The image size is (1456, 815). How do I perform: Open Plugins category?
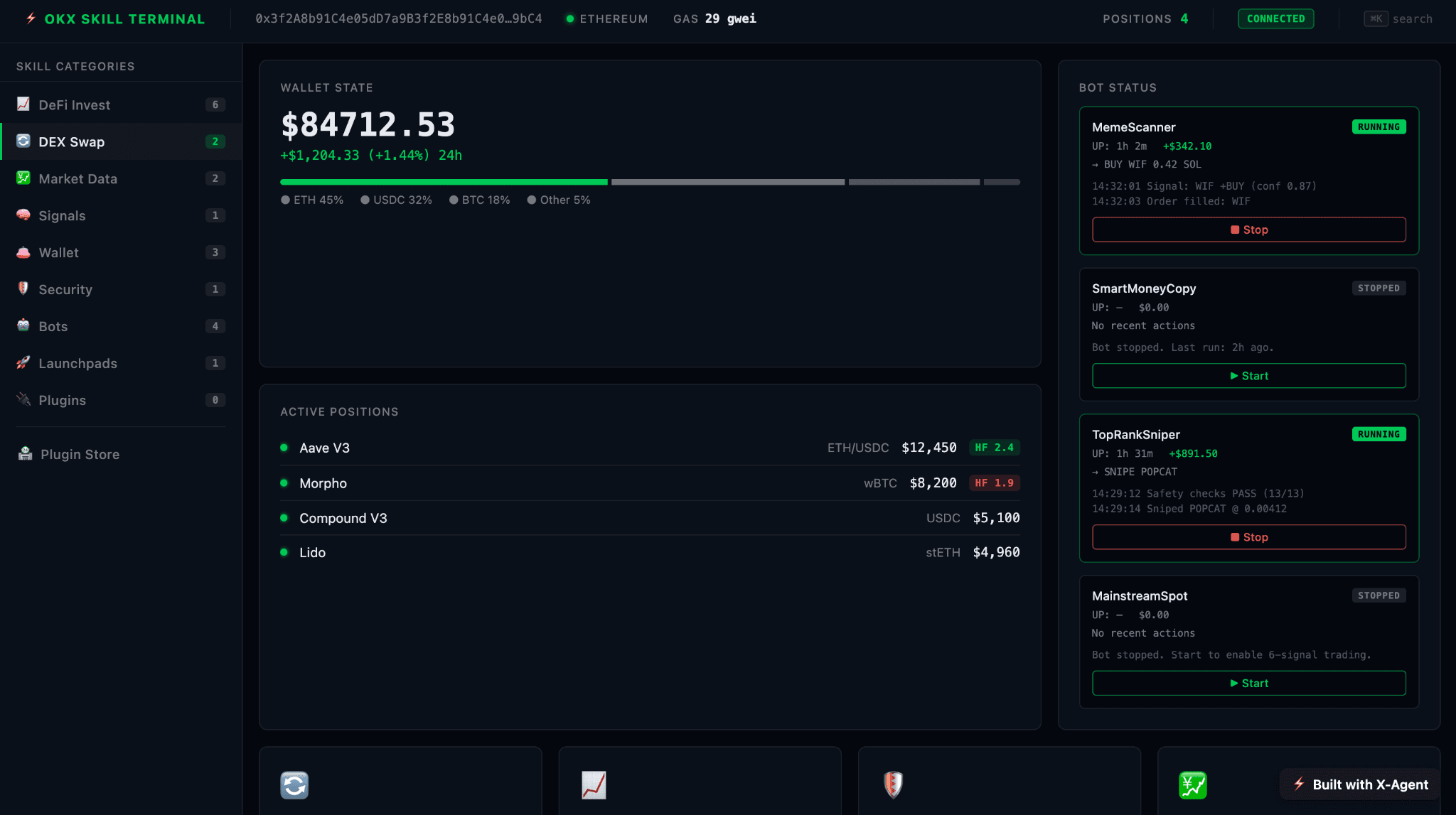121,400
